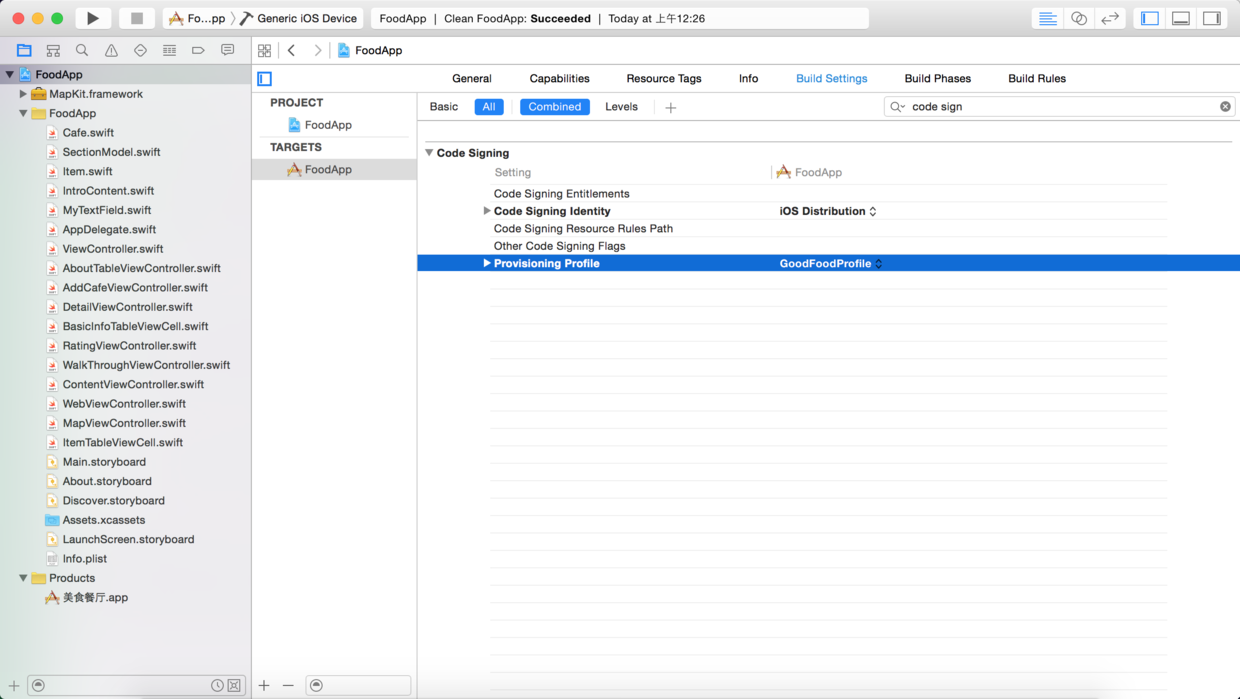Collapse the FoodApp group folder
This screenshot has height=699, width=1240.
click(x=23, y=113)
